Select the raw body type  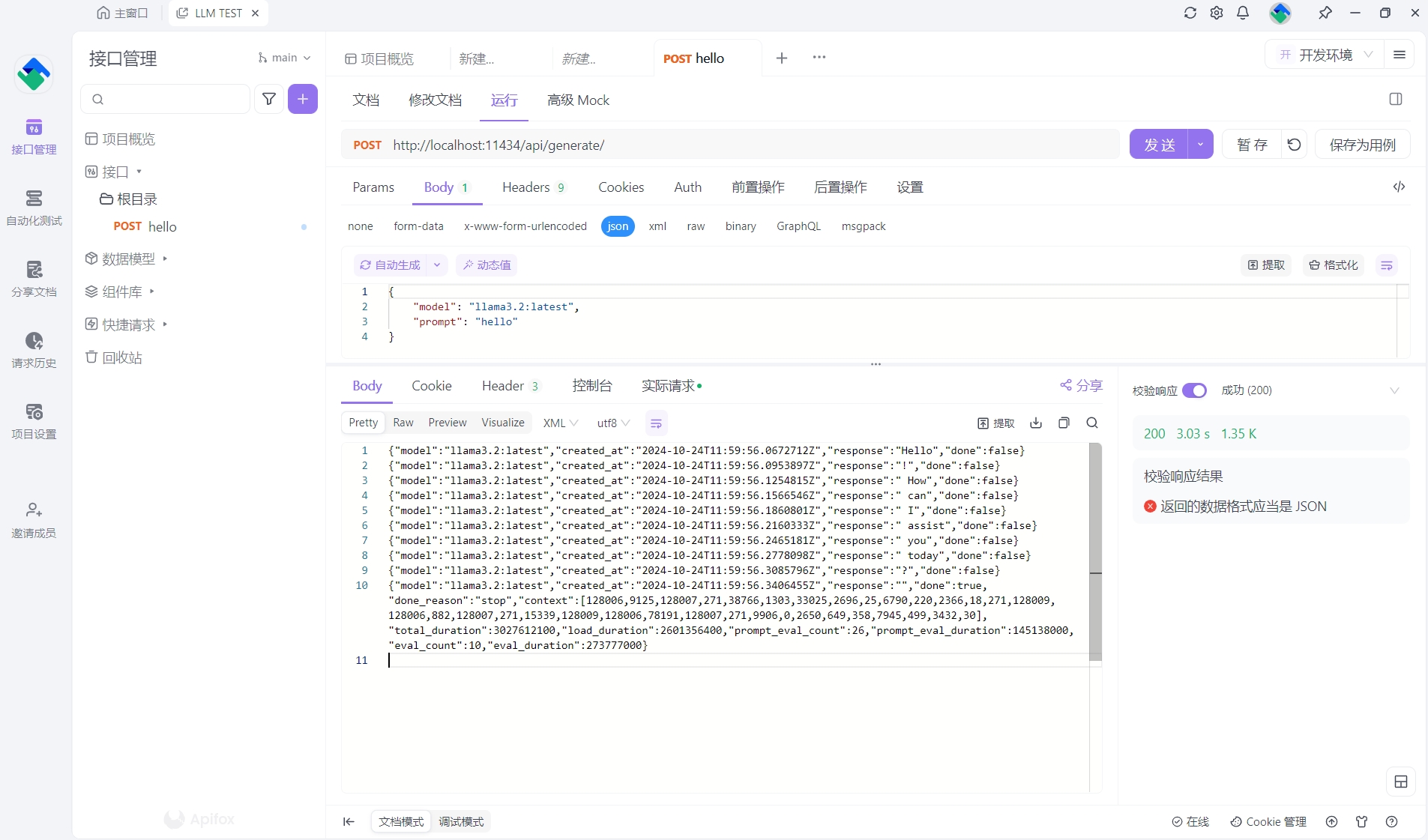696,226
